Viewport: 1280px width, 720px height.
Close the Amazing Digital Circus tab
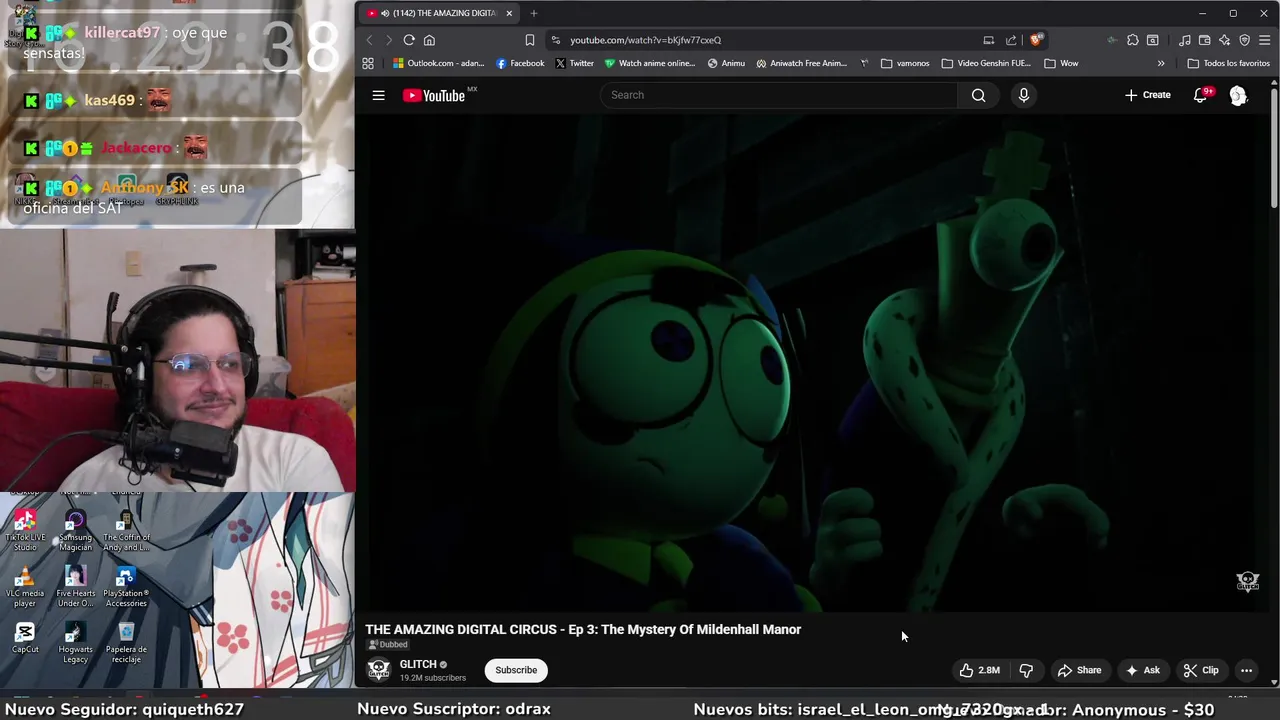pos(509,13)
